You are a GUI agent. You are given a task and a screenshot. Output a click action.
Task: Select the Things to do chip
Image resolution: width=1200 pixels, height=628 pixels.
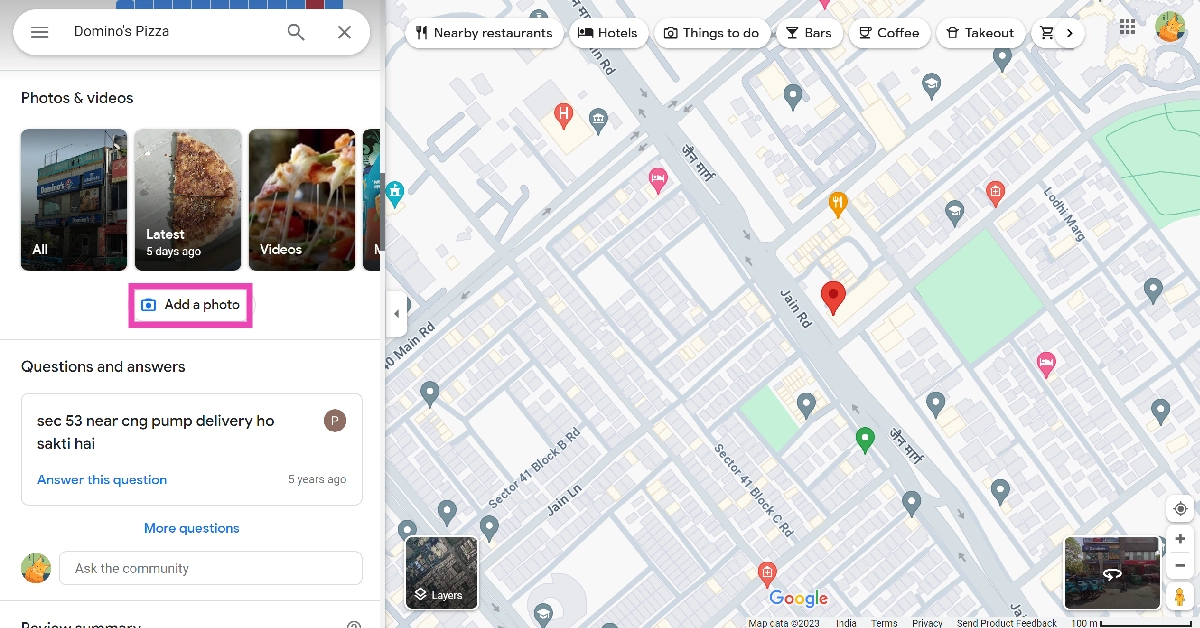712,33
